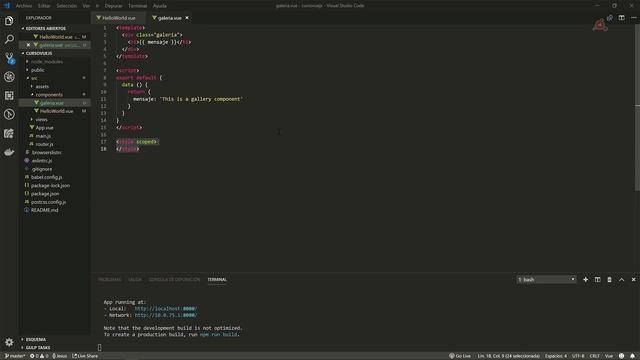Close the terminal panel
The image size is (640, 360).
(633, 280)
